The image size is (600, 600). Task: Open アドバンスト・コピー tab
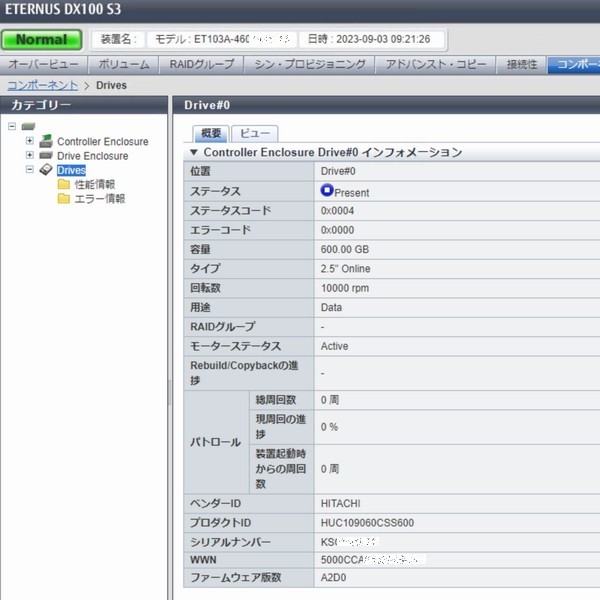tap(435, 64)
